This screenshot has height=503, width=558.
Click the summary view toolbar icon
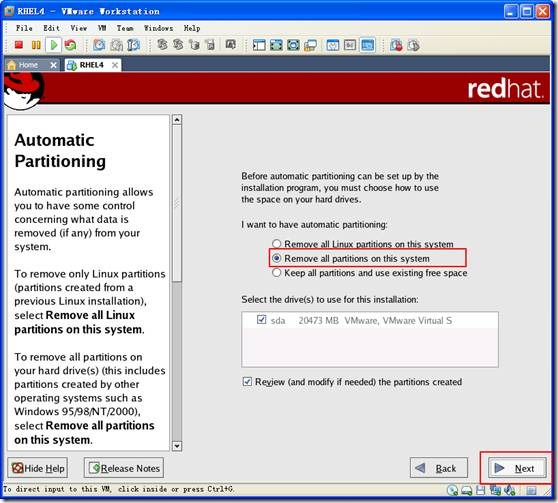[333, 45]
